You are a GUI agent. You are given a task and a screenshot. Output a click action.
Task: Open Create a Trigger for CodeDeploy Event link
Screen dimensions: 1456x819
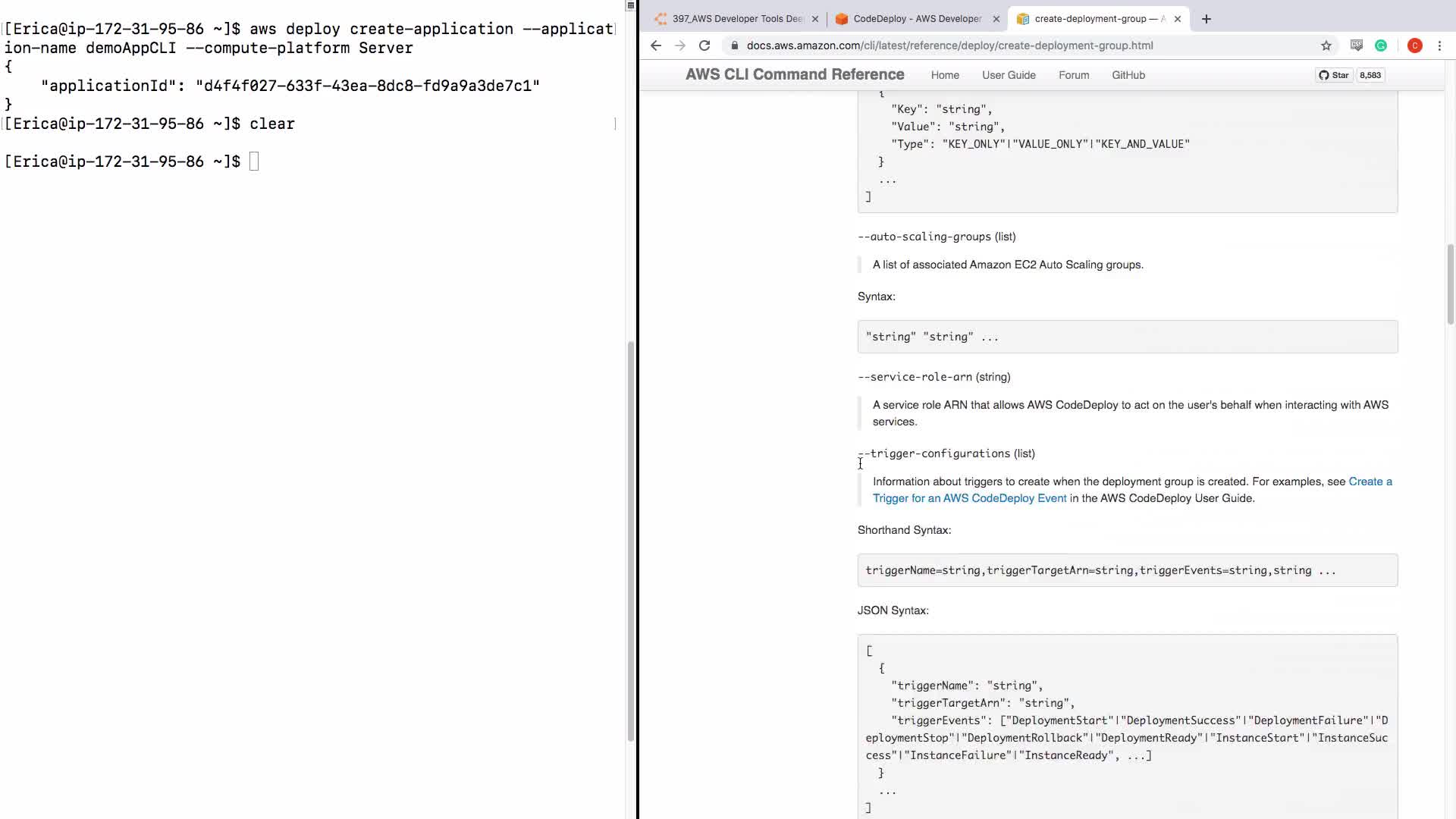point(969,498)
